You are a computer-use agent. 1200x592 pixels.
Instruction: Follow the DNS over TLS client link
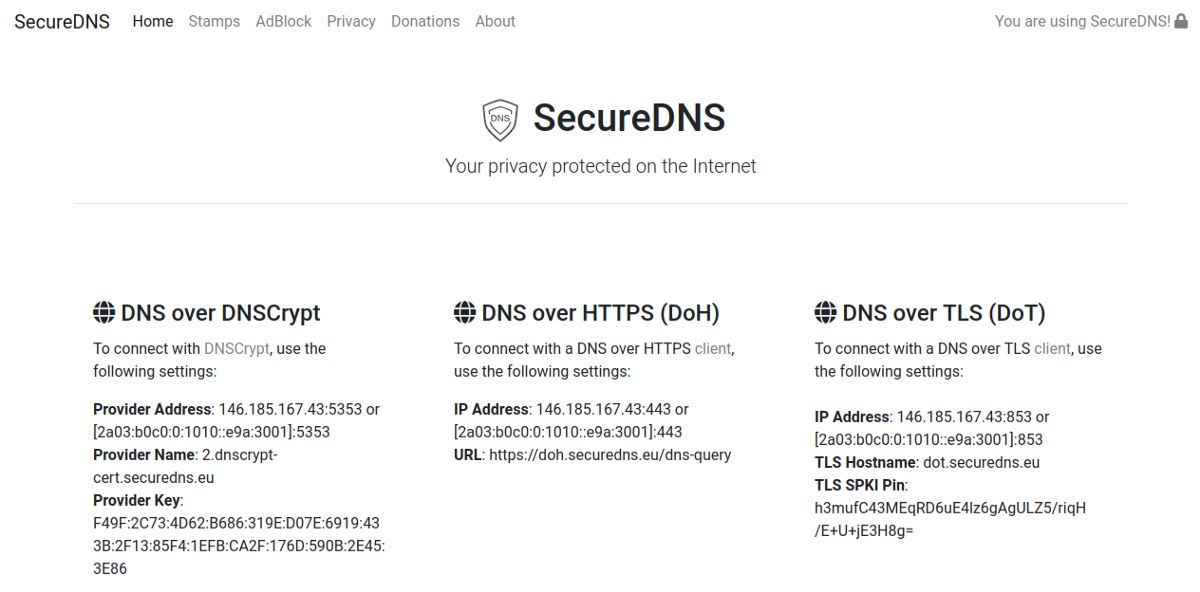1052,349
